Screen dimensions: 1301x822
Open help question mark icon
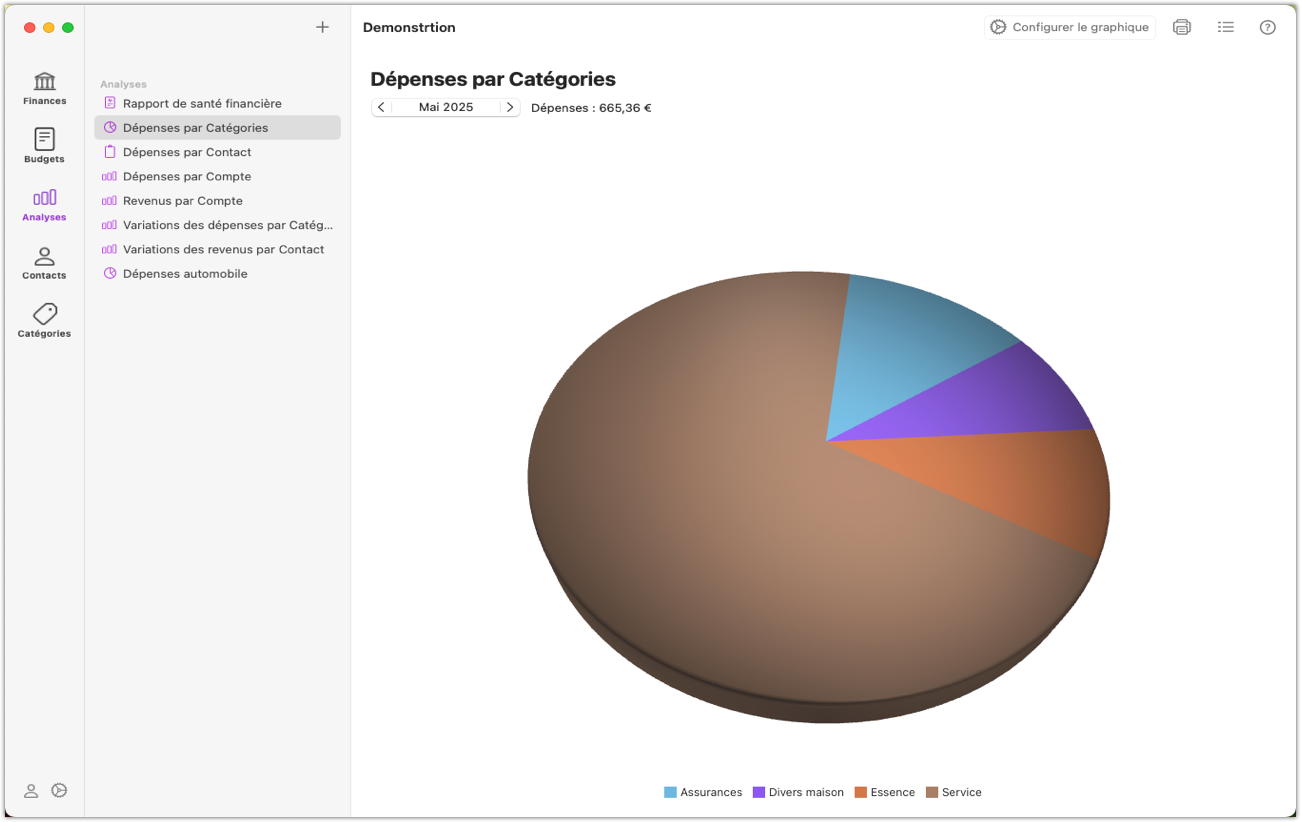point(1267,27)
